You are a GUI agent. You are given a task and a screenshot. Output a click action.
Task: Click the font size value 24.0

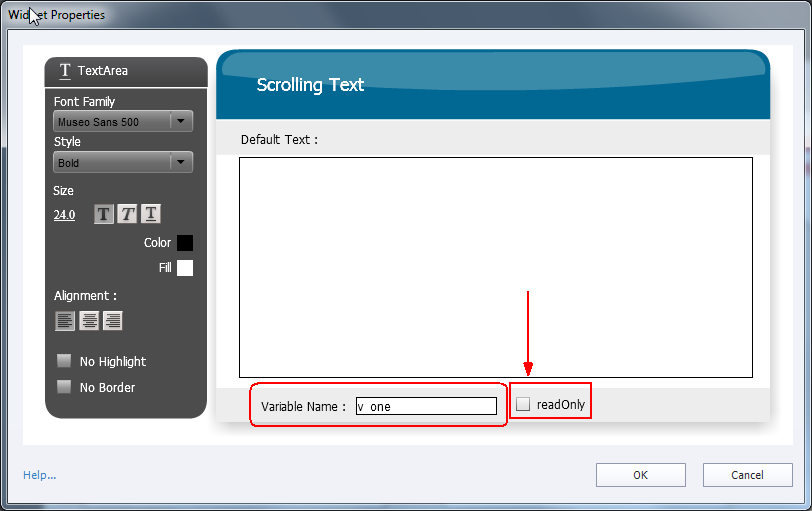(64, 215)
